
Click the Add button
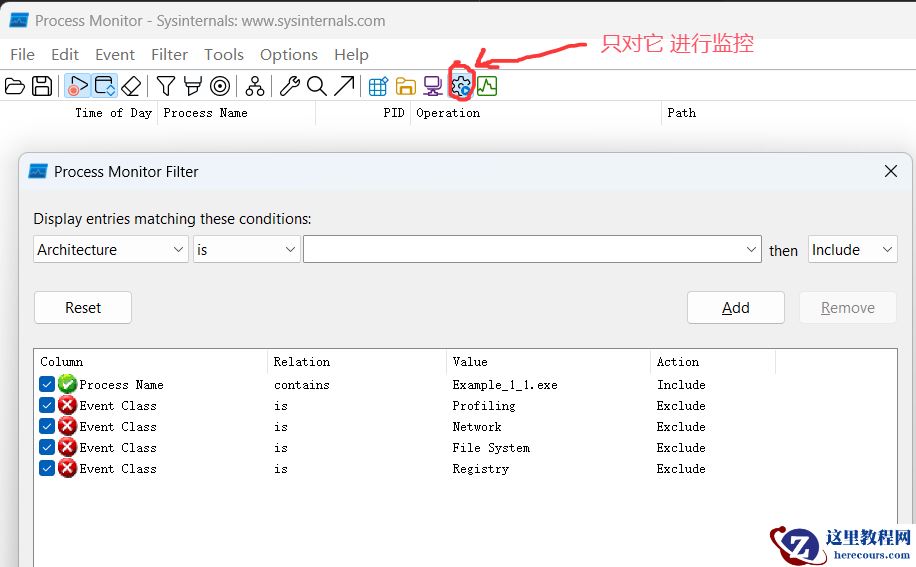pyautogui.click(x=735, y=308)
